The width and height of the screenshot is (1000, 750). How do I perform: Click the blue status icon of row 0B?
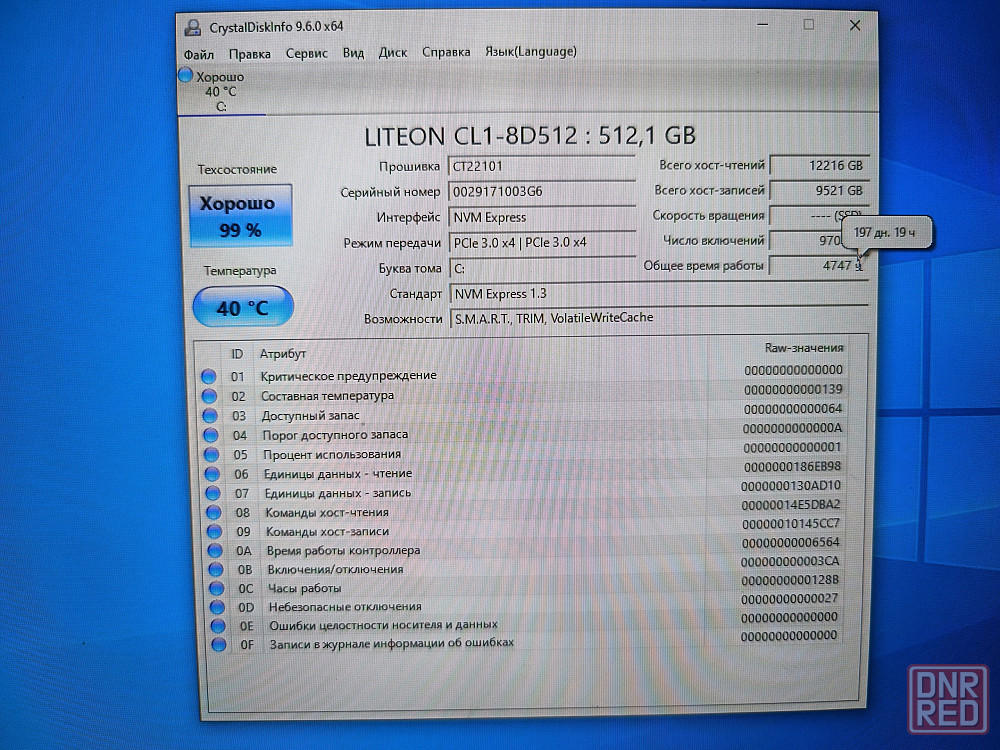click(216, 570)
